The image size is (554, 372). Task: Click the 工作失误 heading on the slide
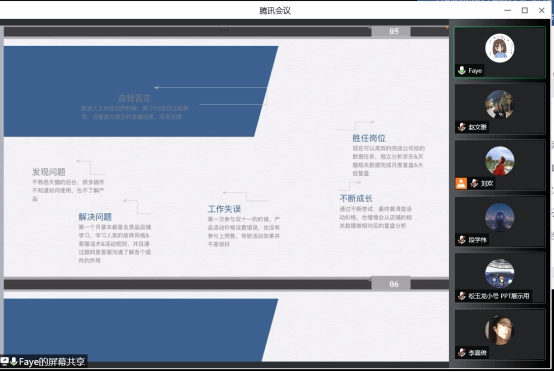[224, 209]
